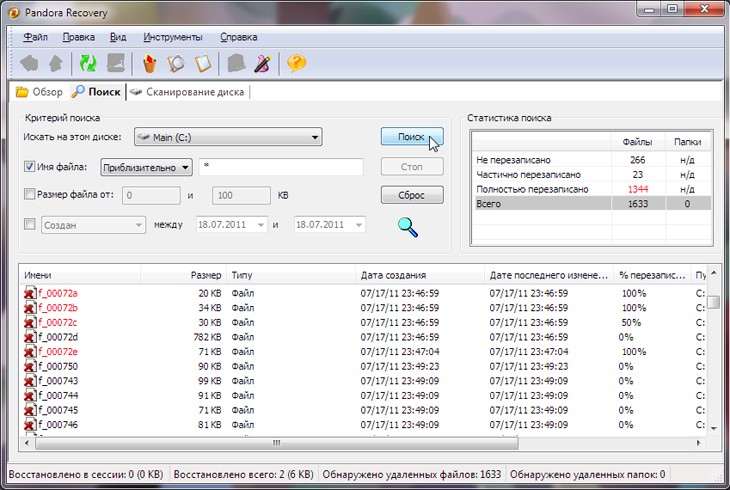Click the file name pattern input field
This screenshot has width=730, height=490.
tap(281, 167)
